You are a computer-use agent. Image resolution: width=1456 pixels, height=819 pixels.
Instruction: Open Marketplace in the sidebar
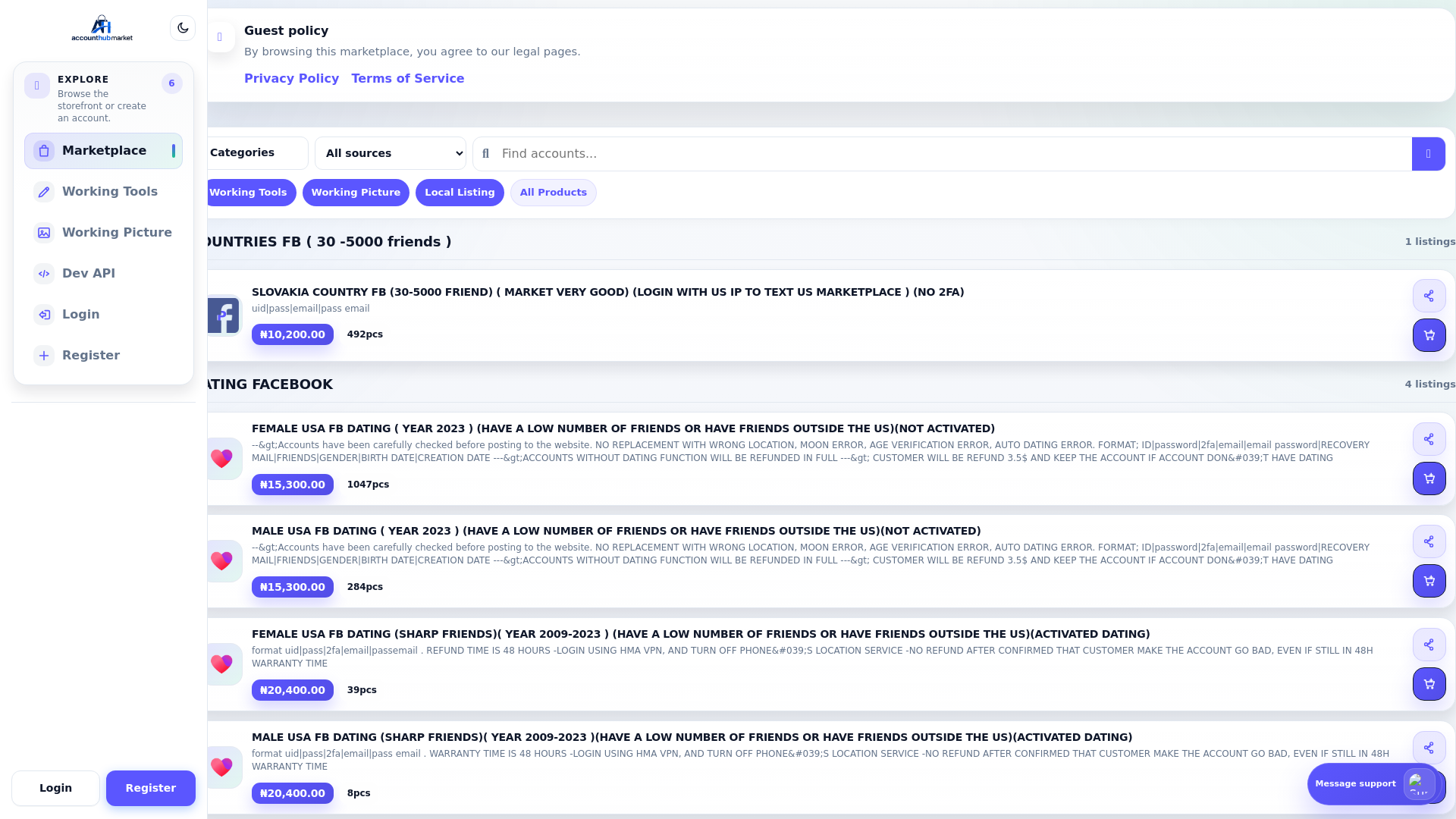103,151
